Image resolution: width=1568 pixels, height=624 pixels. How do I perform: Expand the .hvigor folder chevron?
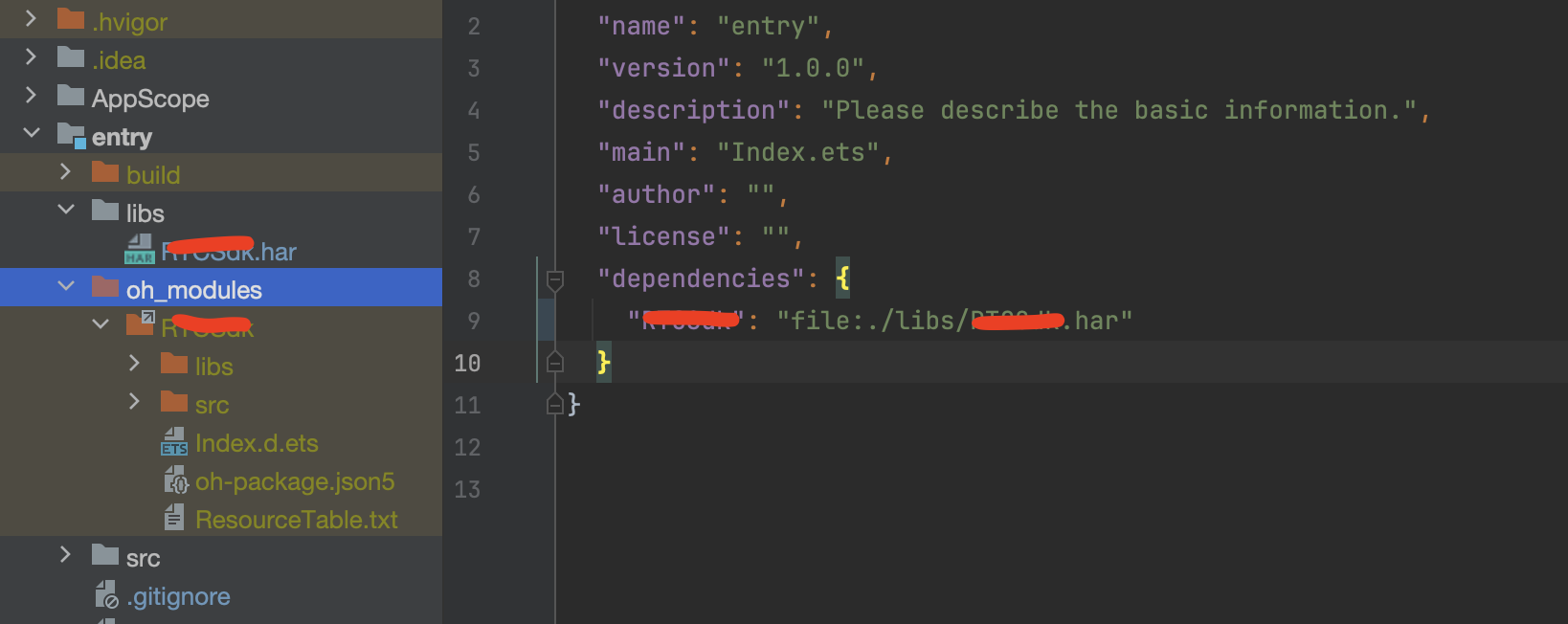click(x=31, y=18)
